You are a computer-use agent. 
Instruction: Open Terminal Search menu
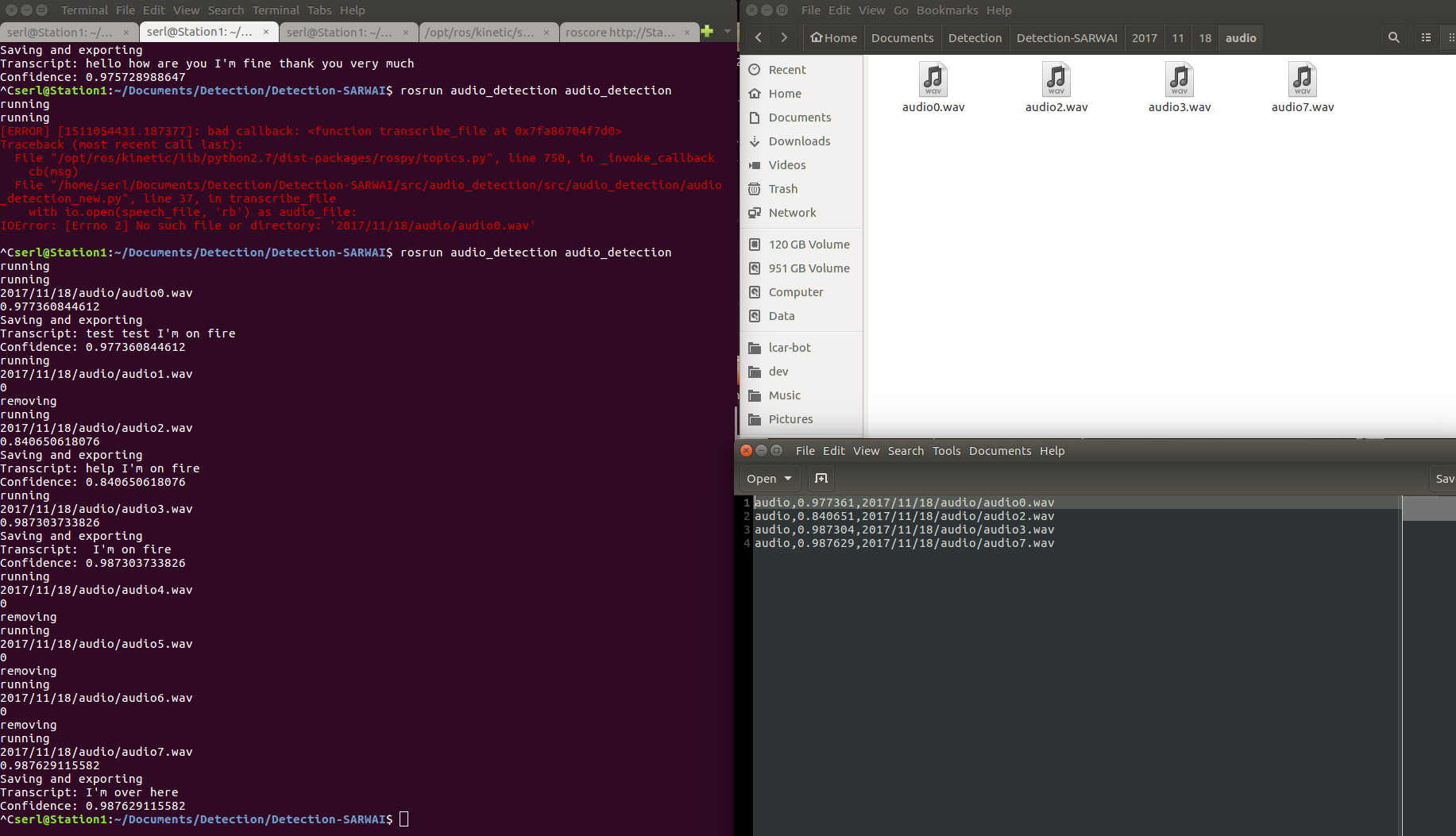pos(226,10)
